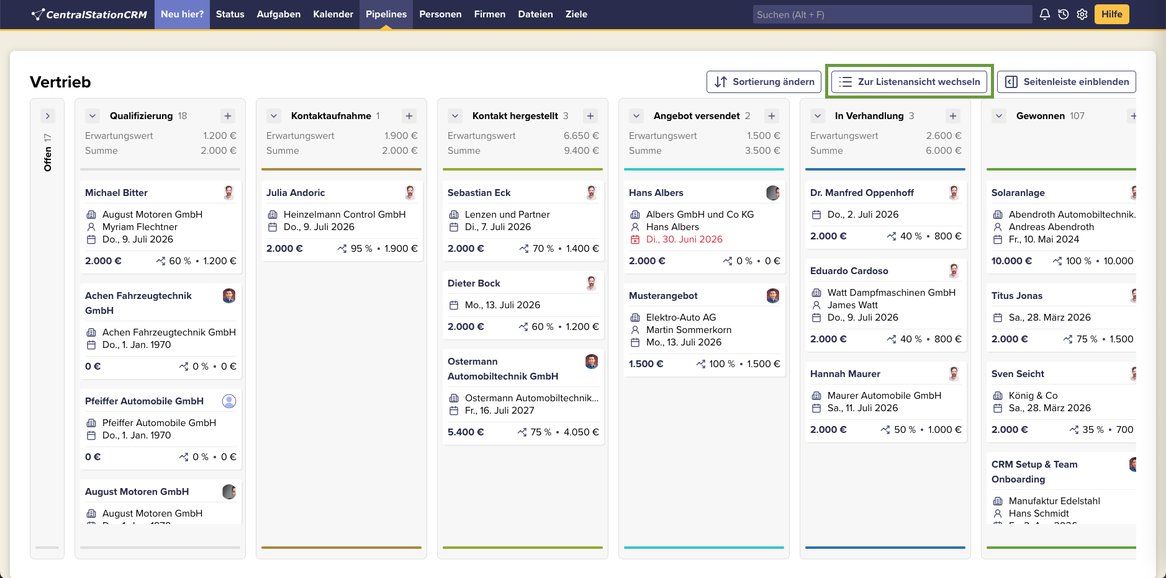Open Kalender in navigation bar
The width and height of the screenshot is (1166, 578).
tap(333, 14)
